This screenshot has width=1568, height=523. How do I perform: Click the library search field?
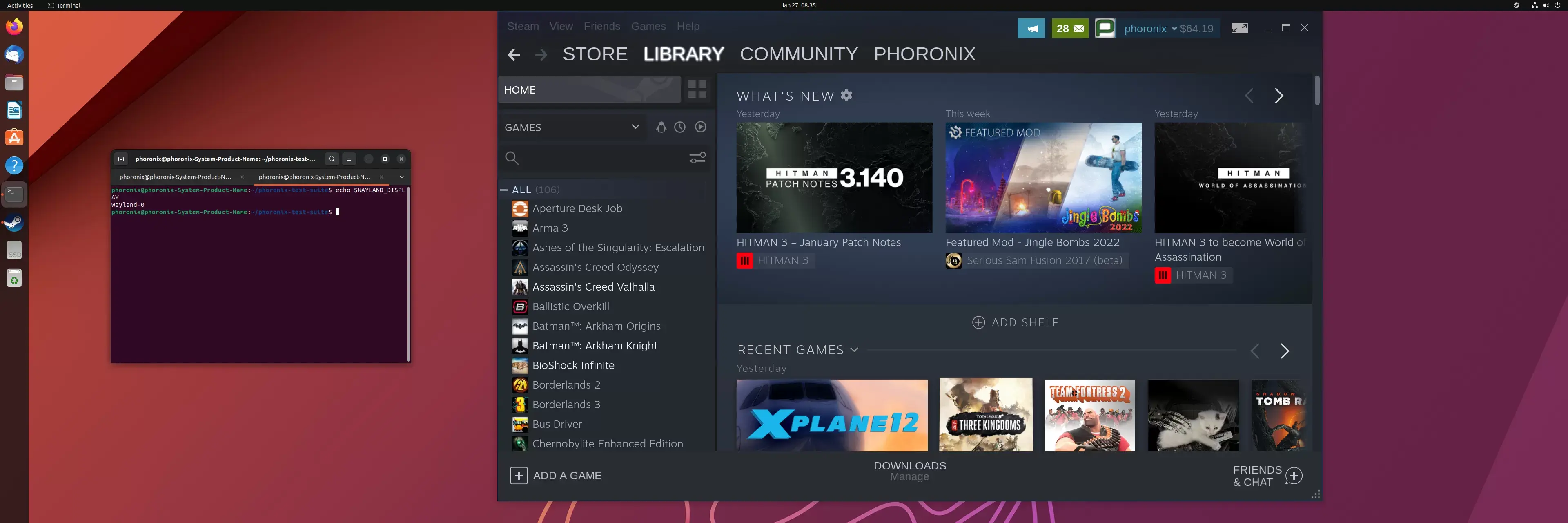click(x=593, y=158)
